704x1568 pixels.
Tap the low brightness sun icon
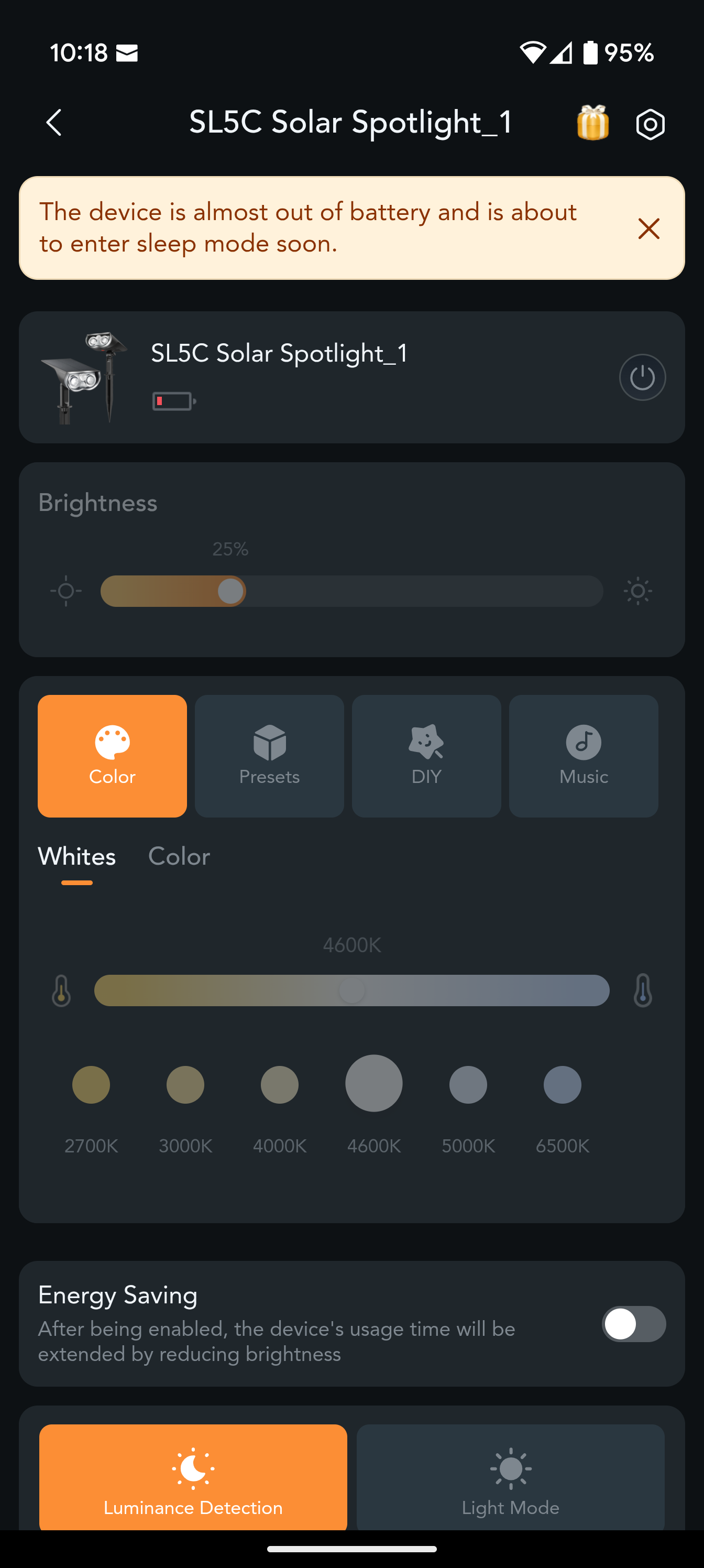pos(65,591)
